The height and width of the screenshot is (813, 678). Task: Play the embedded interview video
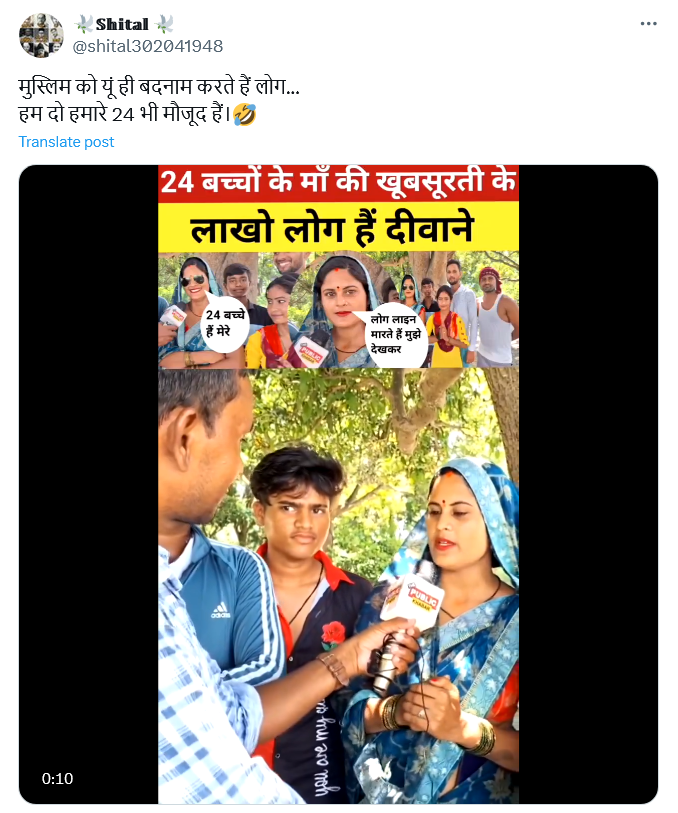[338, 485]
